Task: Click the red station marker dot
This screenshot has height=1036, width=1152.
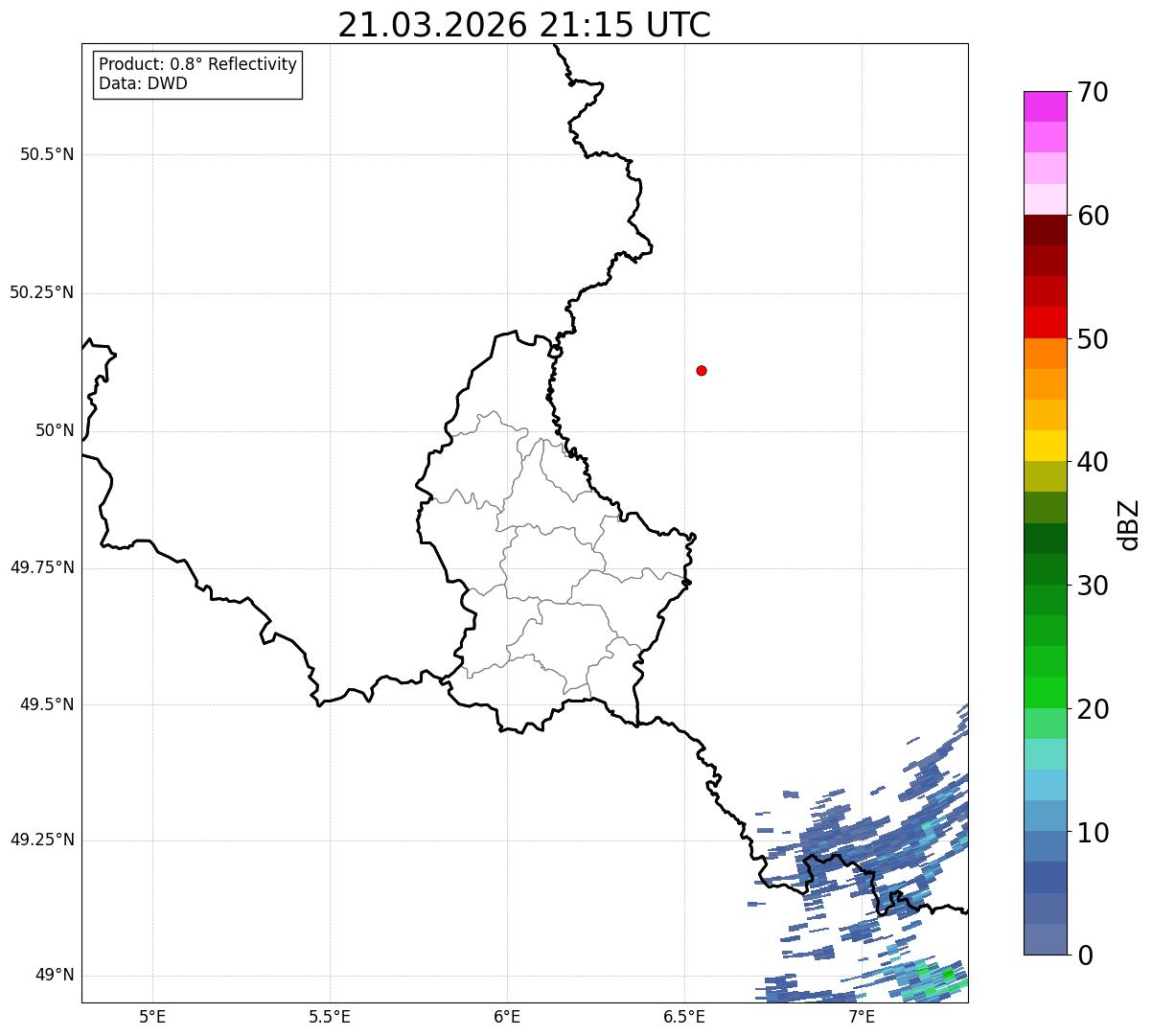Action: click(702, 370)
